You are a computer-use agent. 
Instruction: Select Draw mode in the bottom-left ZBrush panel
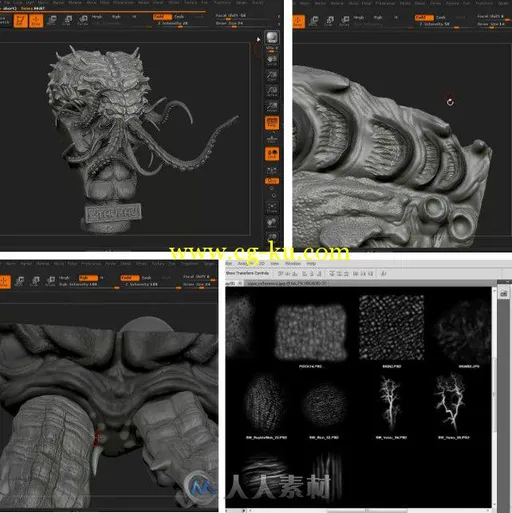pos(4,281)
